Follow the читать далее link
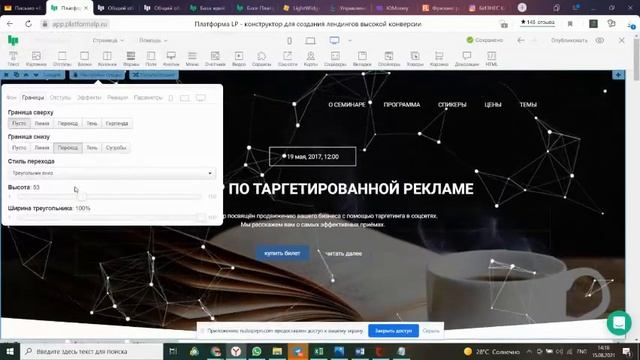Image resolution: width=640 pixels, height=360 pixels. click(x=343, y=253)
